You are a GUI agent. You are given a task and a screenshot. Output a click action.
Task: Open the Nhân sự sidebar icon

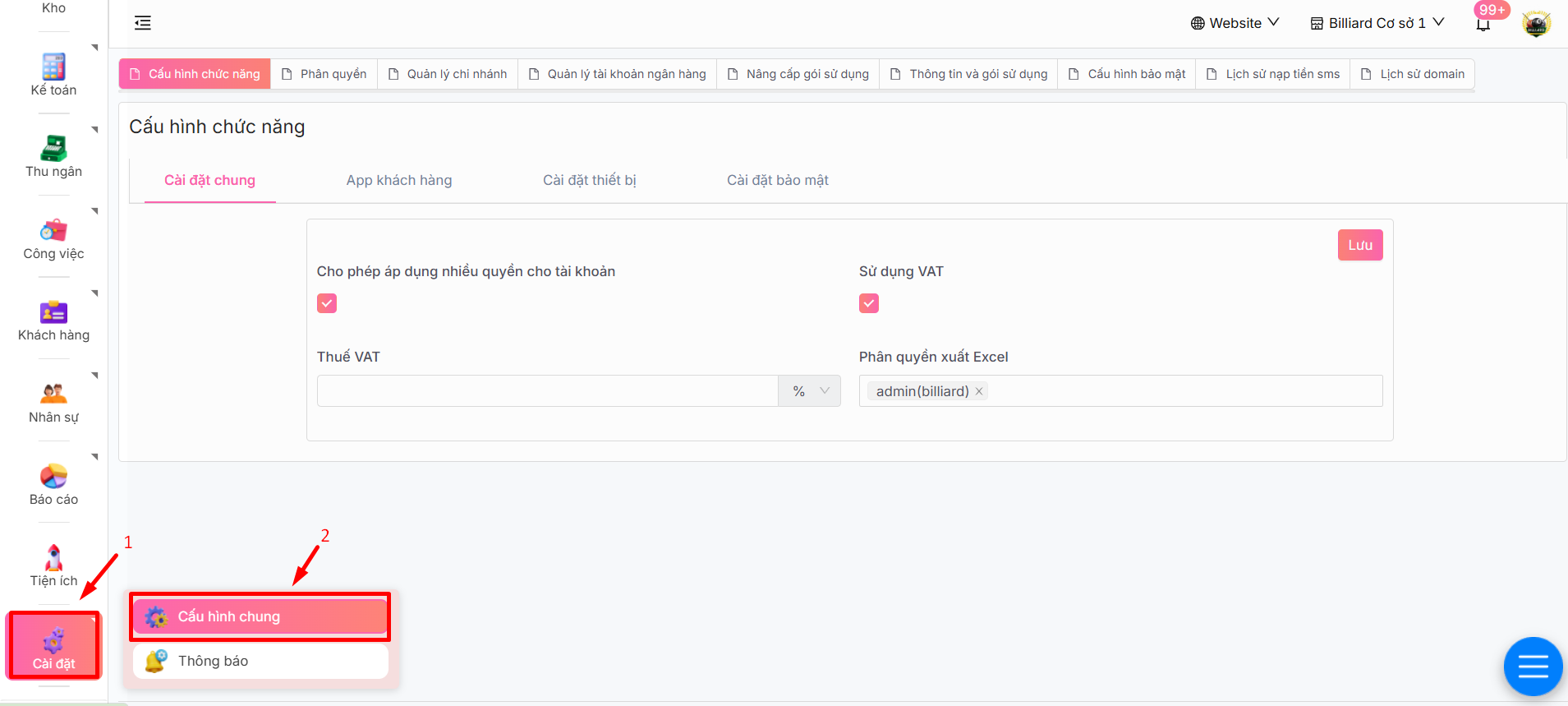click(x=53, y=394)
